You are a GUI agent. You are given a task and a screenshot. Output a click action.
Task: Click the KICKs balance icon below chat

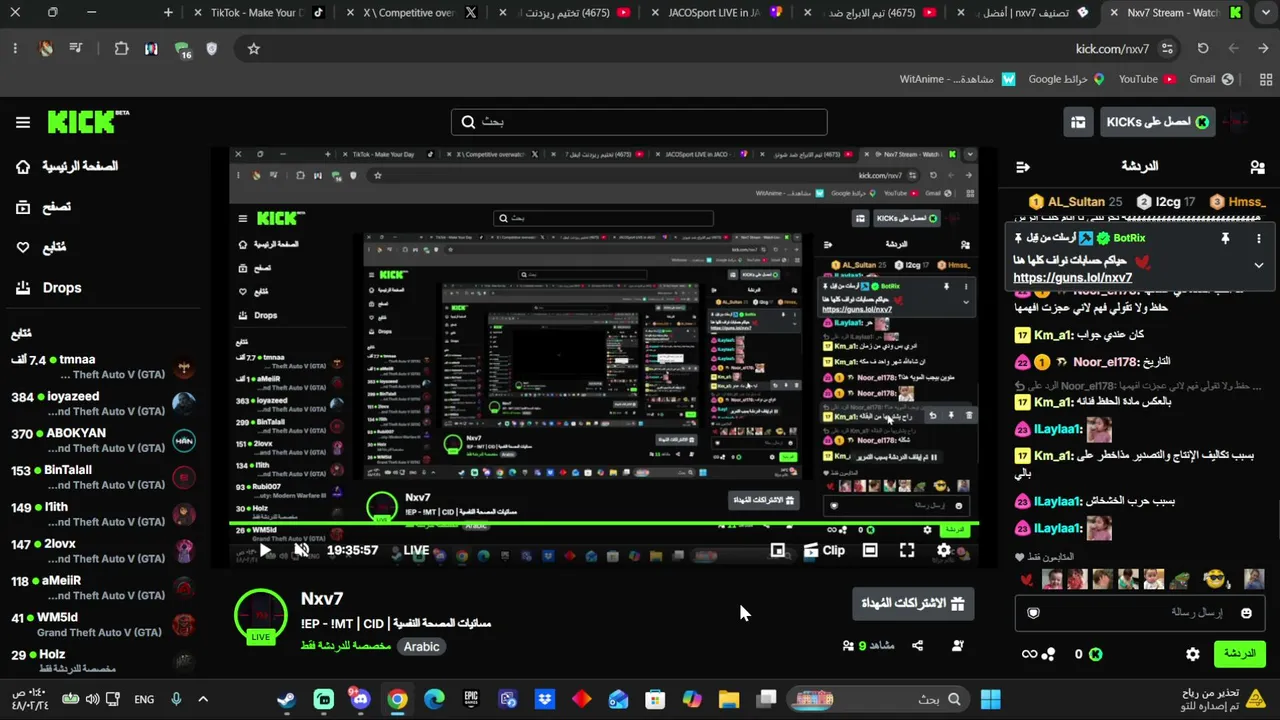[x=1096, y=654]
